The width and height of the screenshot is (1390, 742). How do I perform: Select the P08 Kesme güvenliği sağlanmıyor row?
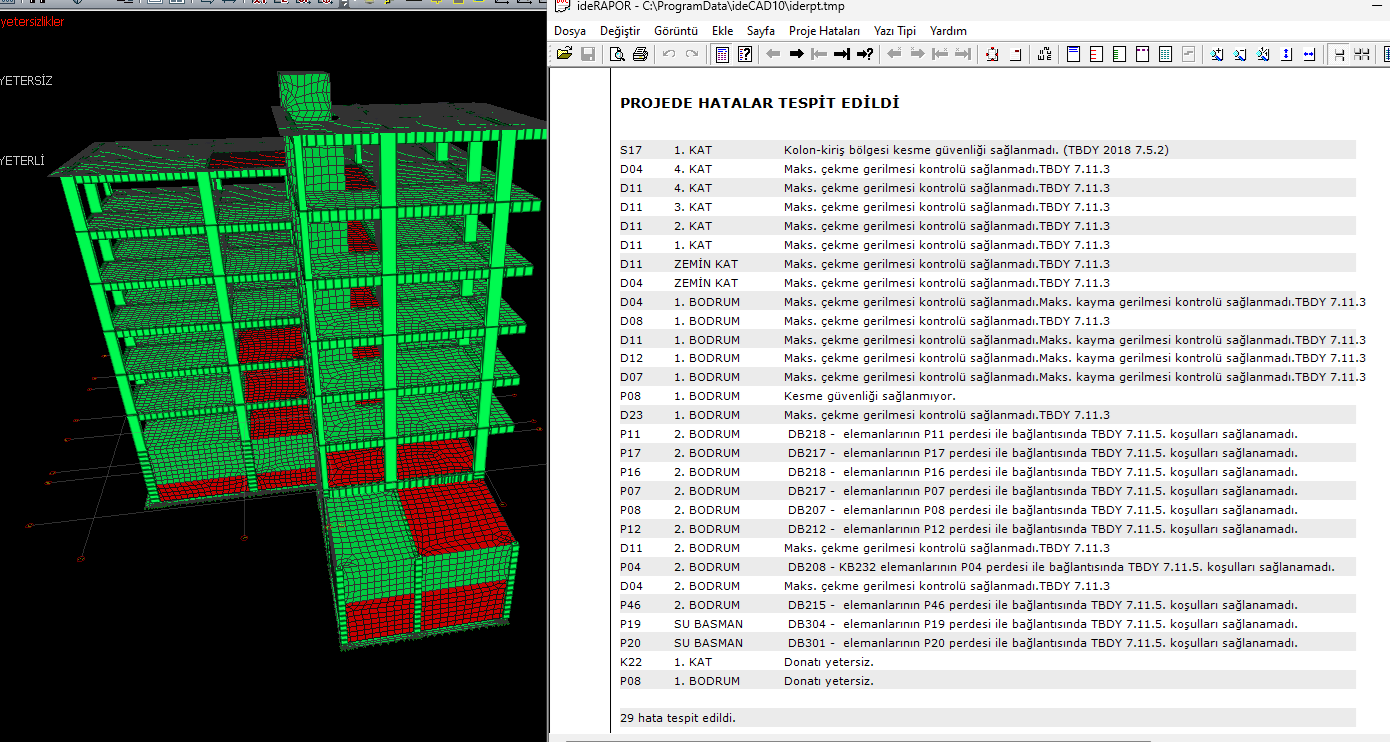tap(987, 396)
